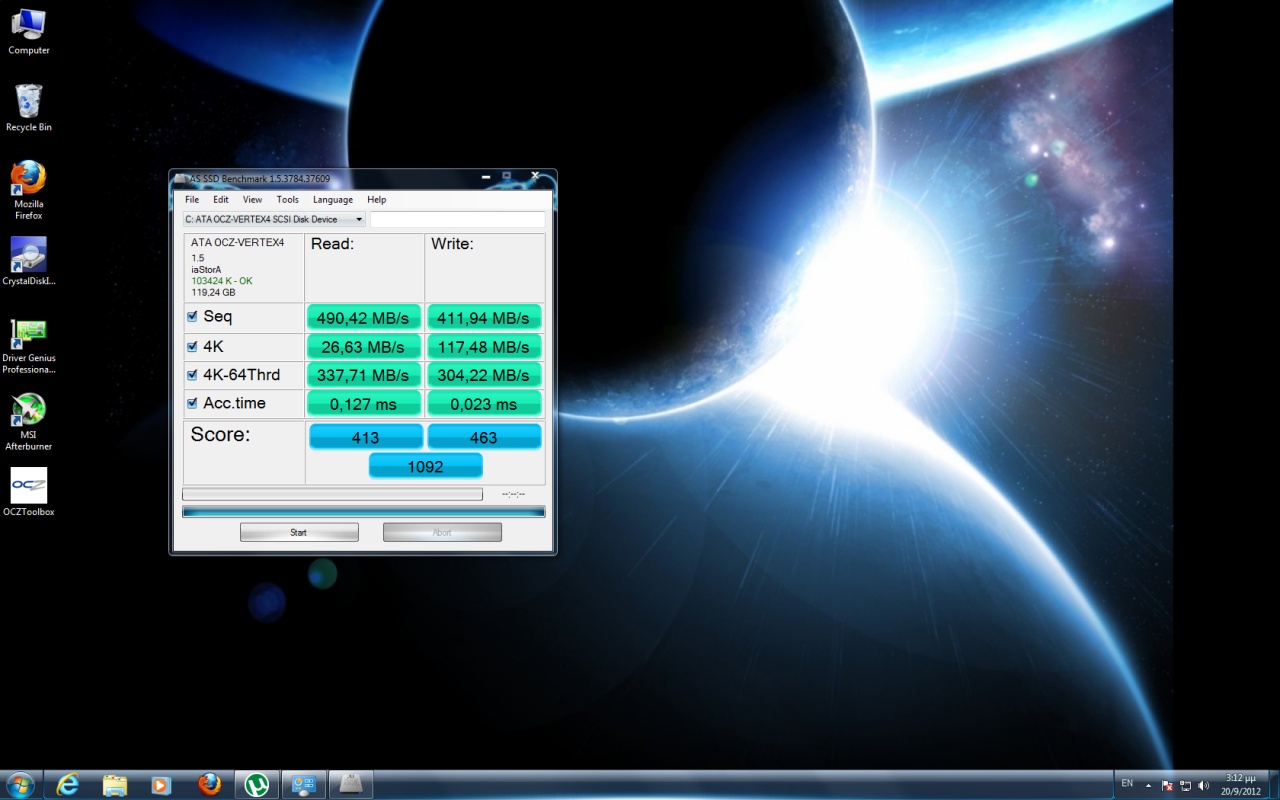Click the EN language indicator
The width and height of the screenshot is (1280, 800).
1127,783
